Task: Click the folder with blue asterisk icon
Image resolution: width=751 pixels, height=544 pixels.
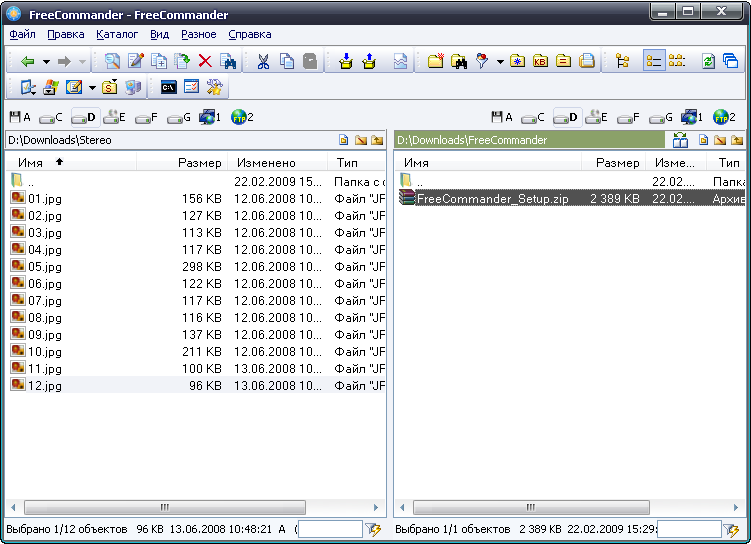Action: pos(517,61)
